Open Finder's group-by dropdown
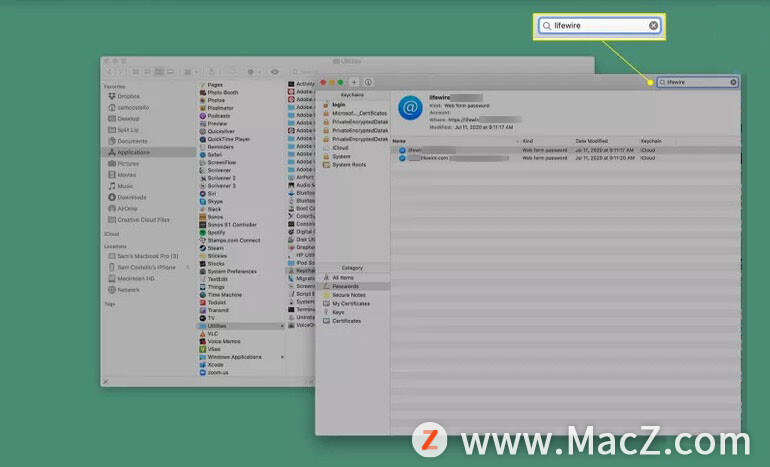The width and height of the screenshot is (770, 467). pos(191,72)
